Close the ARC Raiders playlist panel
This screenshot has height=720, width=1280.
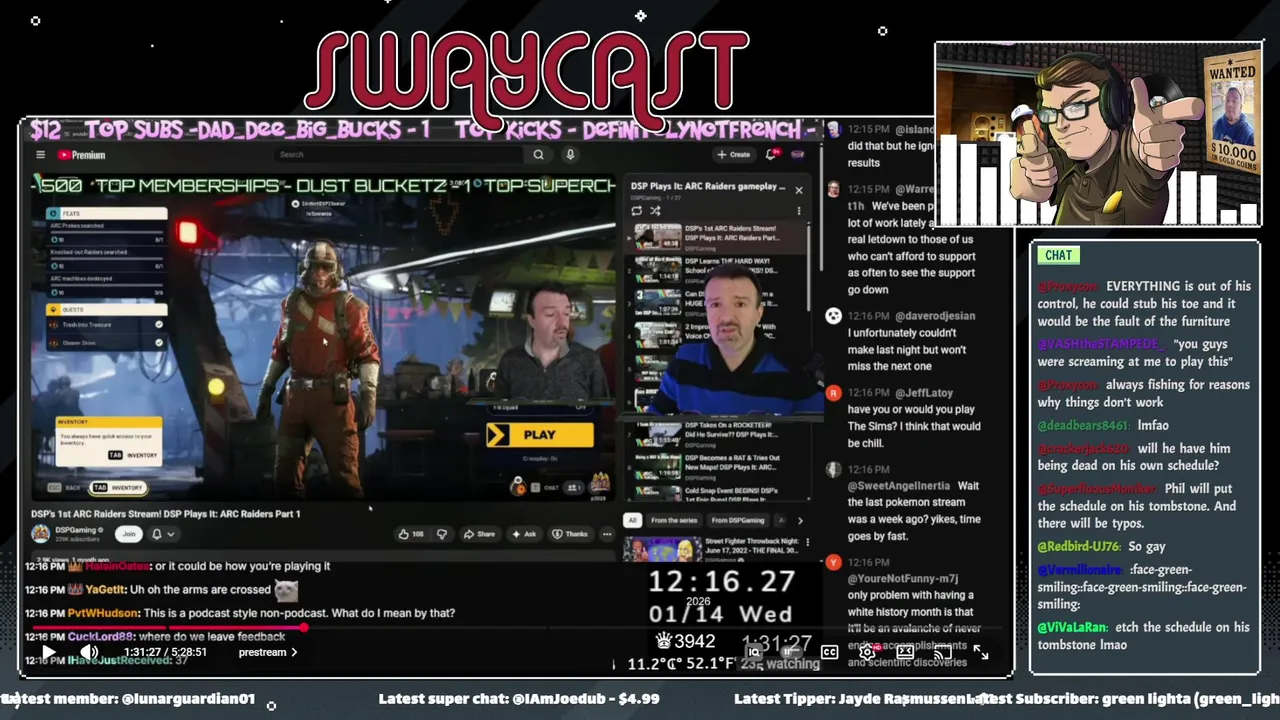pos(798,189)
